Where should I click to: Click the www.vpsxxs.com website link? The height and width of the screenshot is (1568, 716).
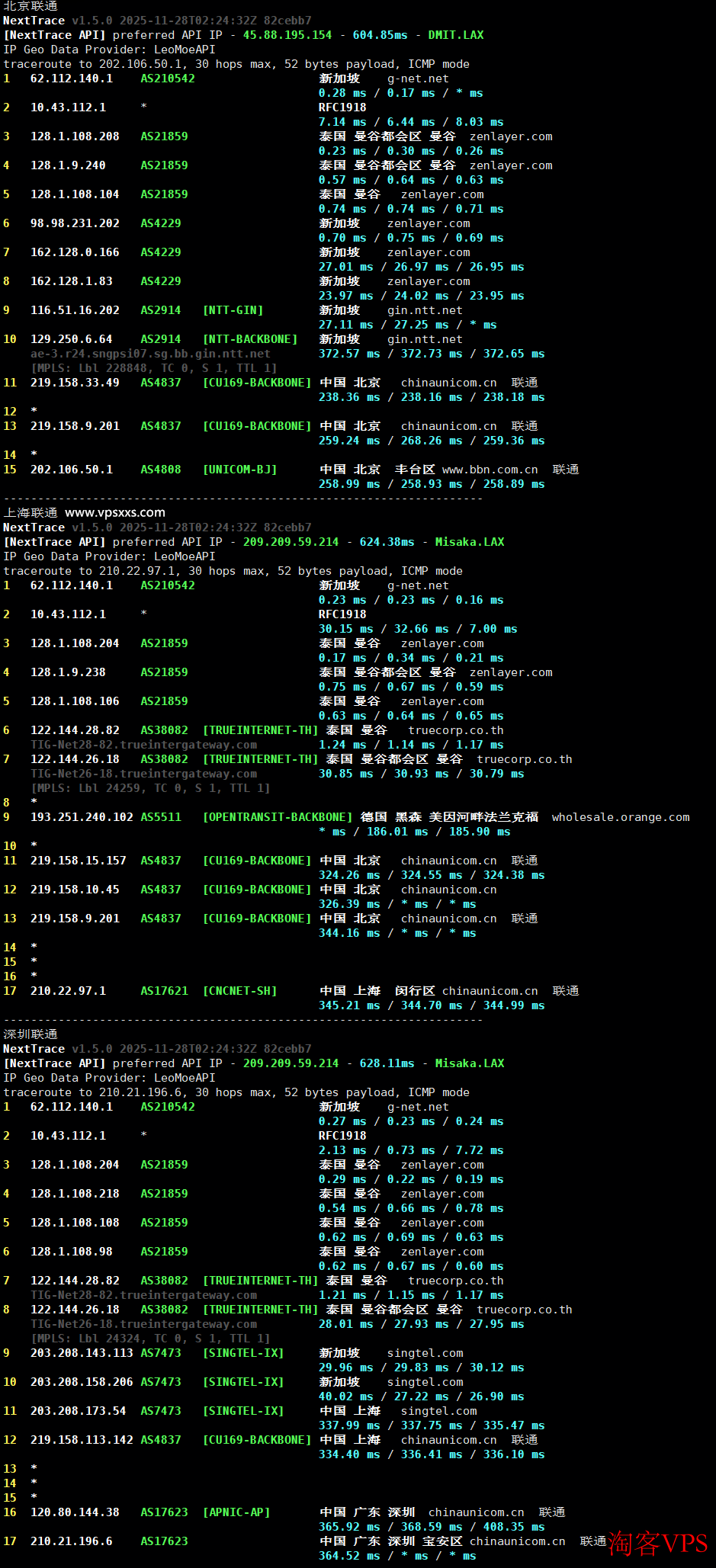114,512
